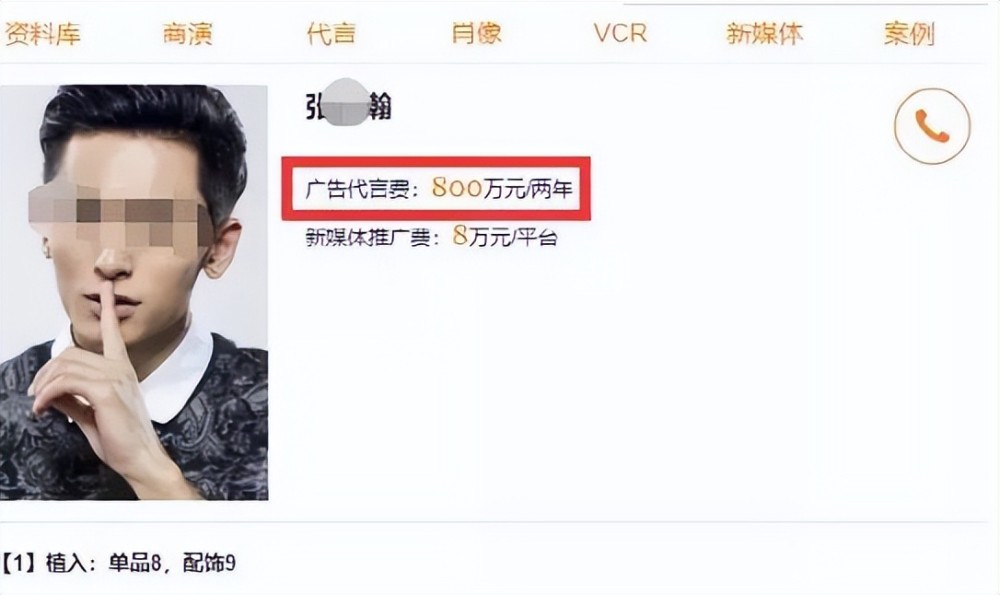Switch to the 商演 tab
Screen dimensions: 1000x595
(x=188, y=34)
